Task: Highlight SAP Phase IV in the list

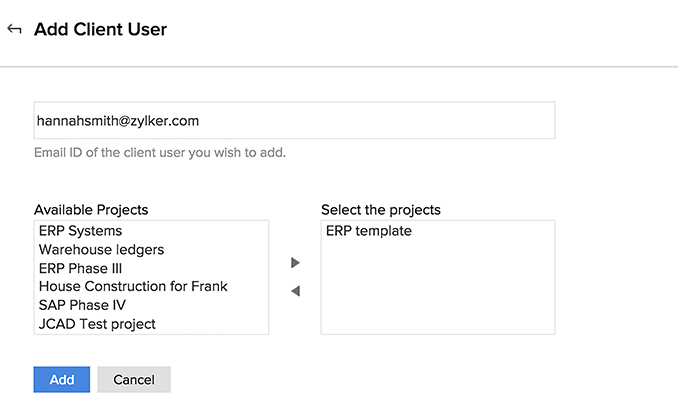Action: pyautogui.click(x=82, y=305)
